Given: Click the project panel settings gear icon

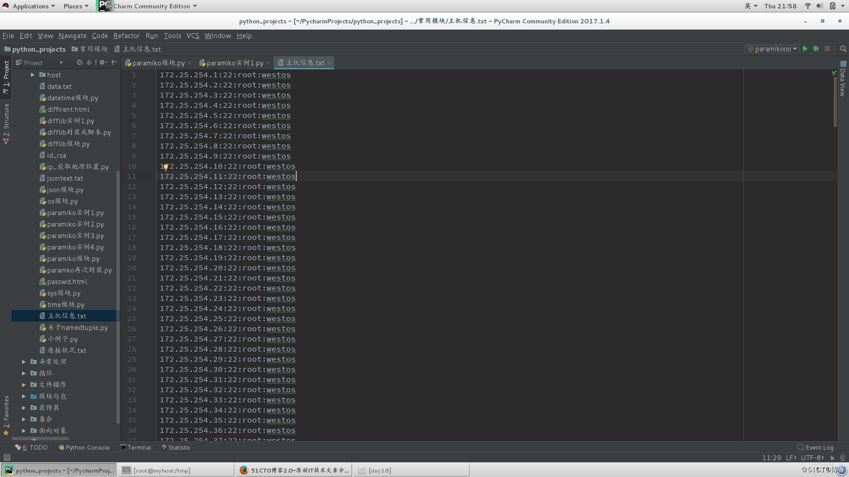Looking at the screenshot, I should click(x=102, y=62).
